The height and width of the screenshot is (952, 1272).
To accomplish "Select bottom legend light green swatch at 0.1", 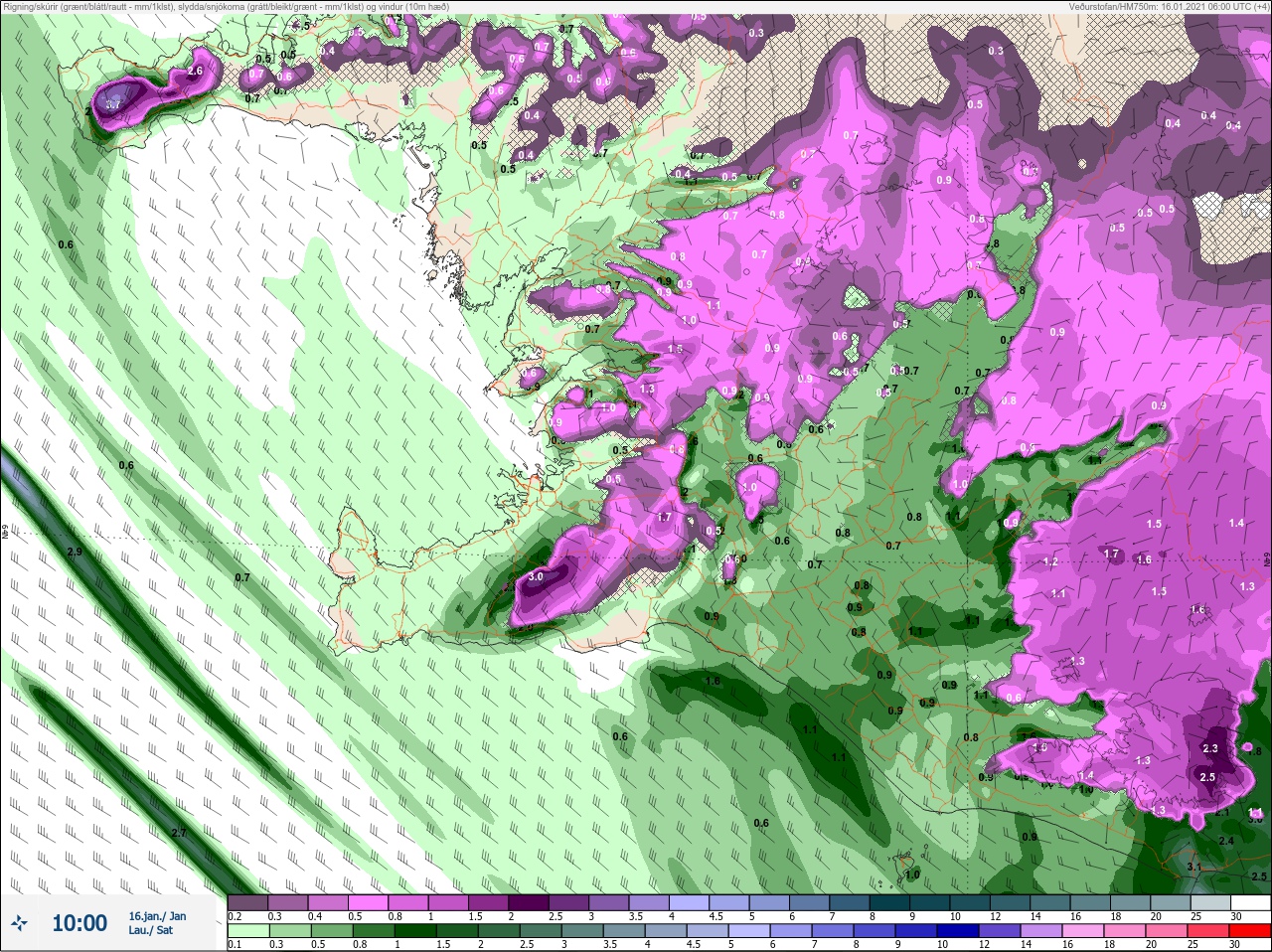I will pos(247,930).
